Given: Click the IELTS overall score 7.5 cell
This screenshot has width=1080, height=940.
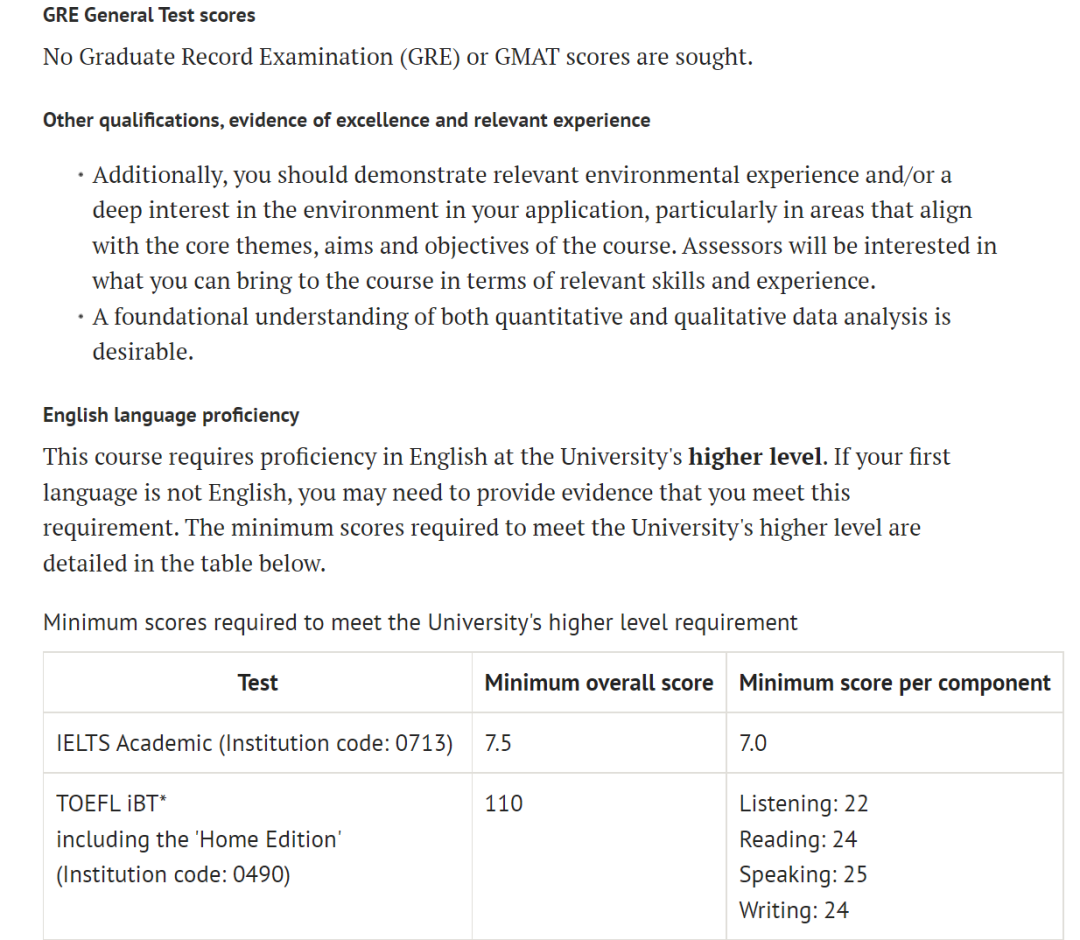Looking at the screenshot, I should click(499, 743).
